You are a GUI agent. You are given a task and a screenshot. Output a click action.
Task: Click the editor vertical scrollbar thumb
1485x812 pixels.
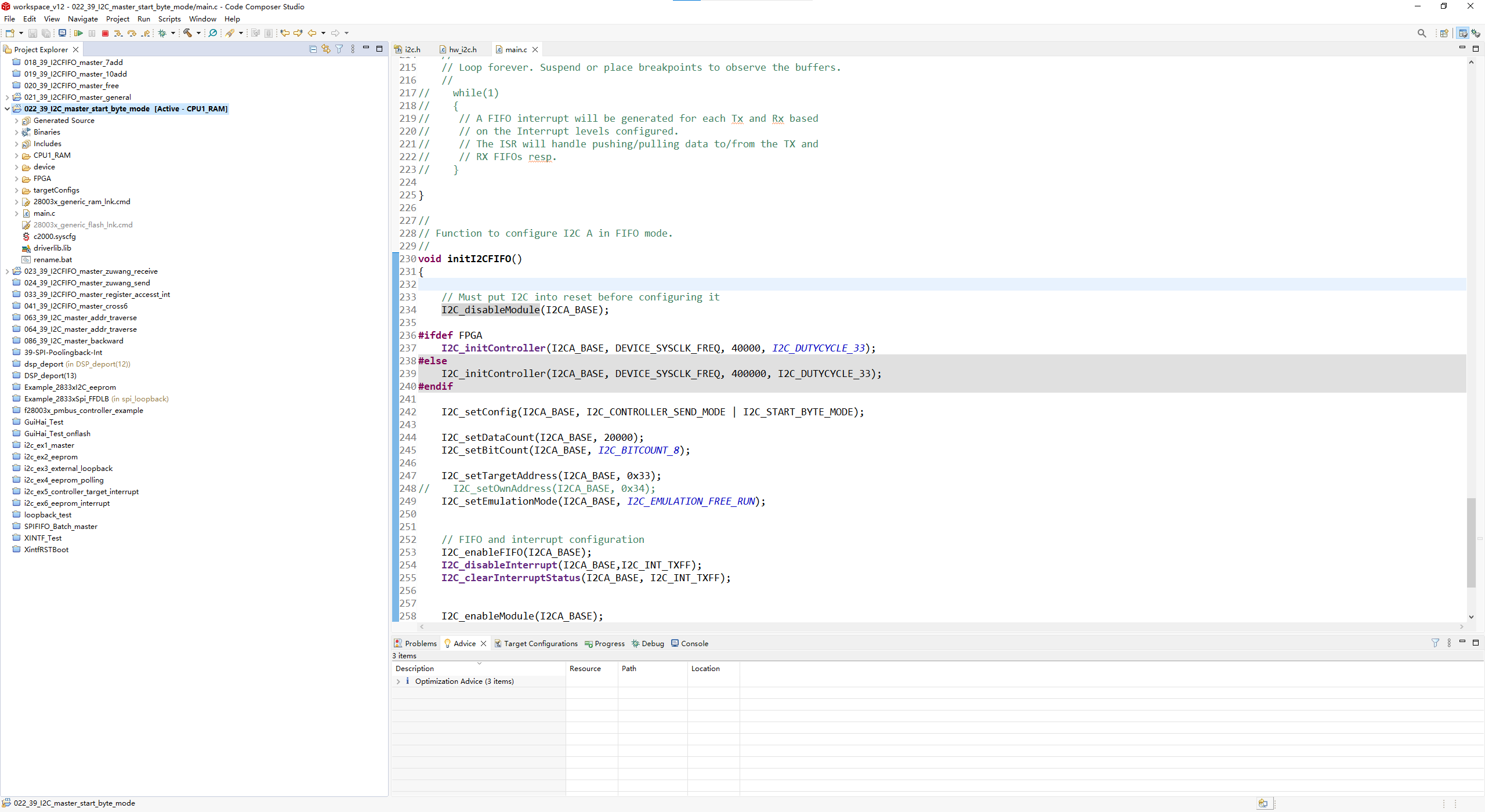(1471, 542)
